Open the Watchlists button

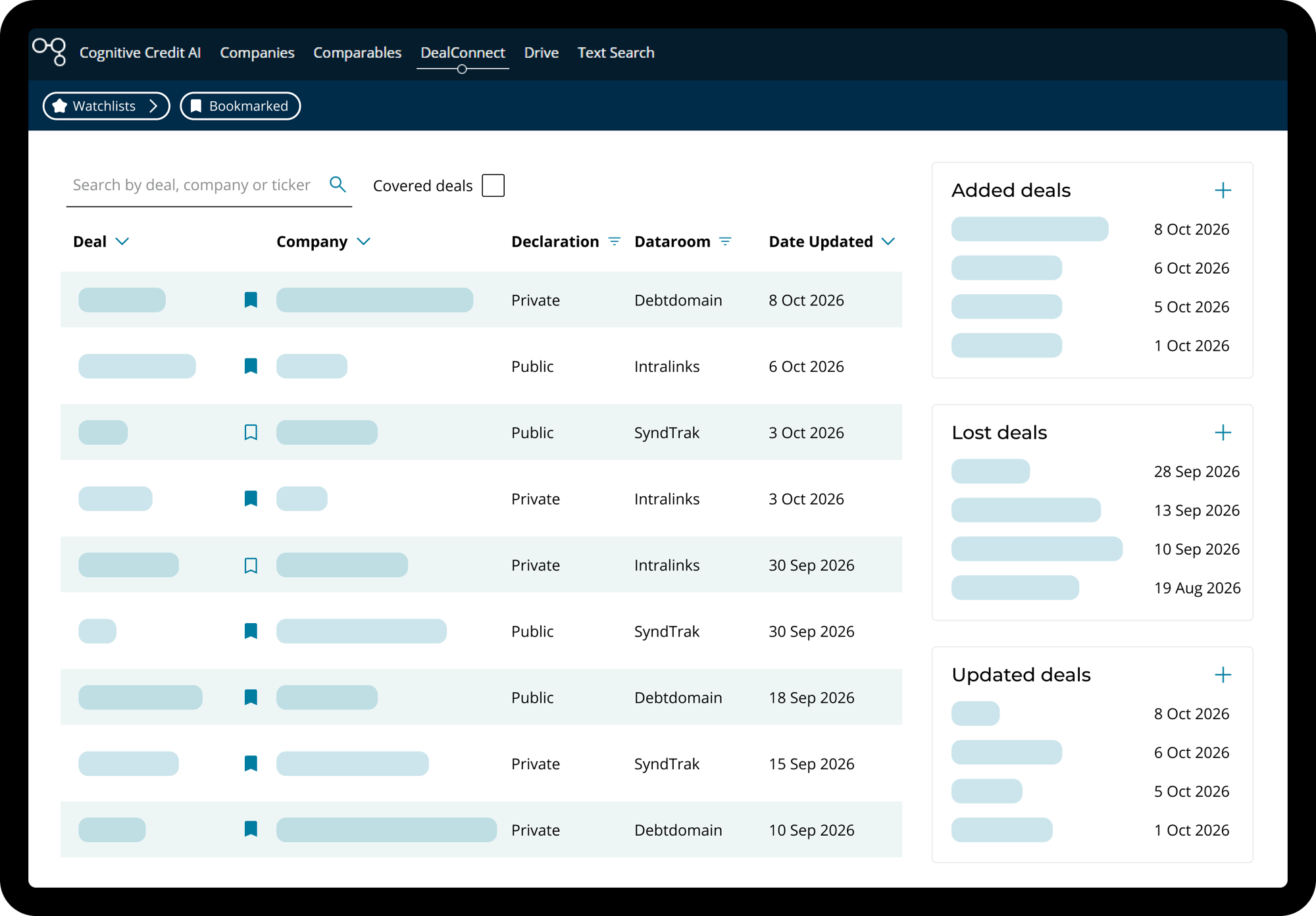coord(107,106)
